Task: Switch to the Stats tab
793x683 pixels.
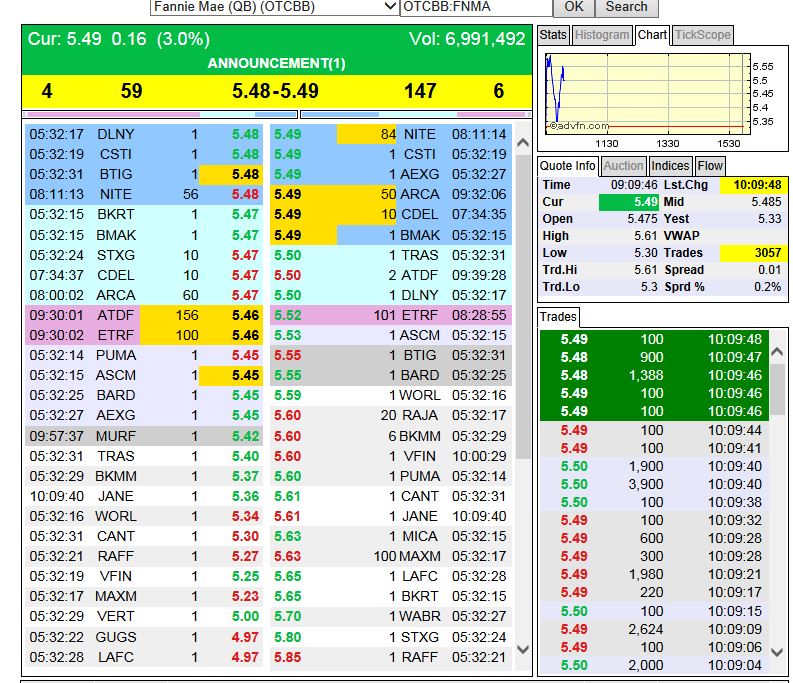Action: 553,35
